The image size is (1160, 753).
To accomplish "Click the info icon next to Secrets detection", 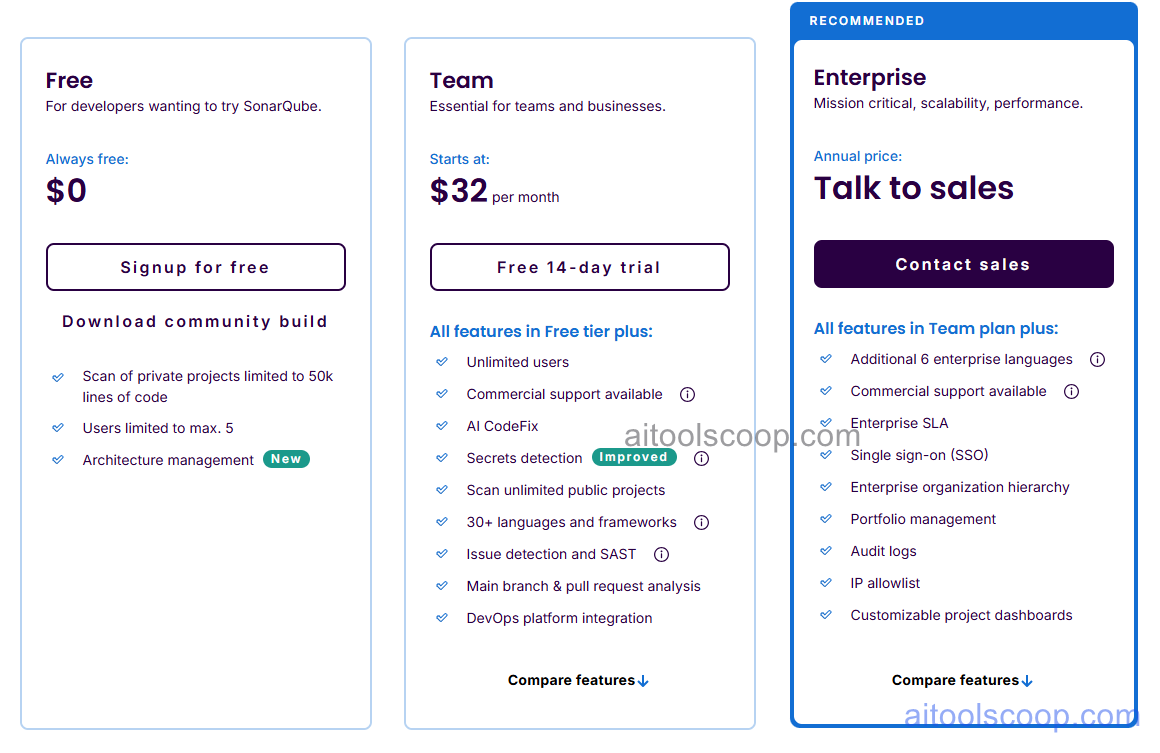I will [x=701, y=458].
